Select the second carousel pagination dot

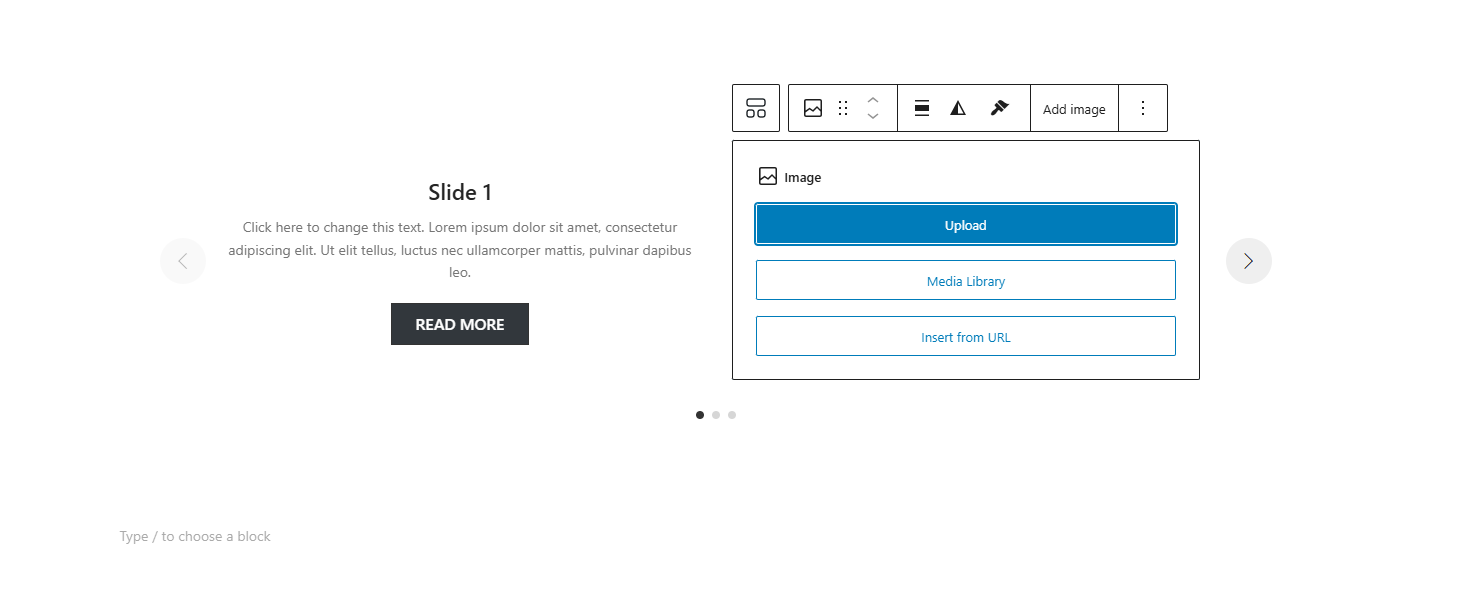716,414
